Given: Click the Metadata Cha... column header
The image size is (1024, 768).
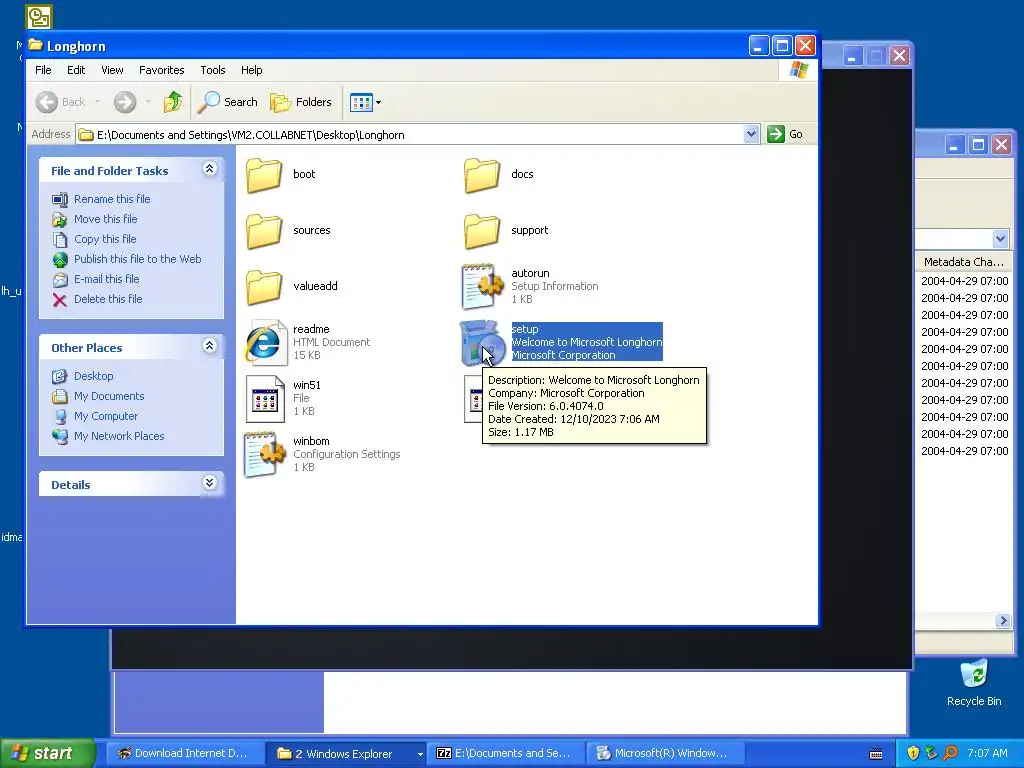Looking at the screenshot, I should [963, 262].
